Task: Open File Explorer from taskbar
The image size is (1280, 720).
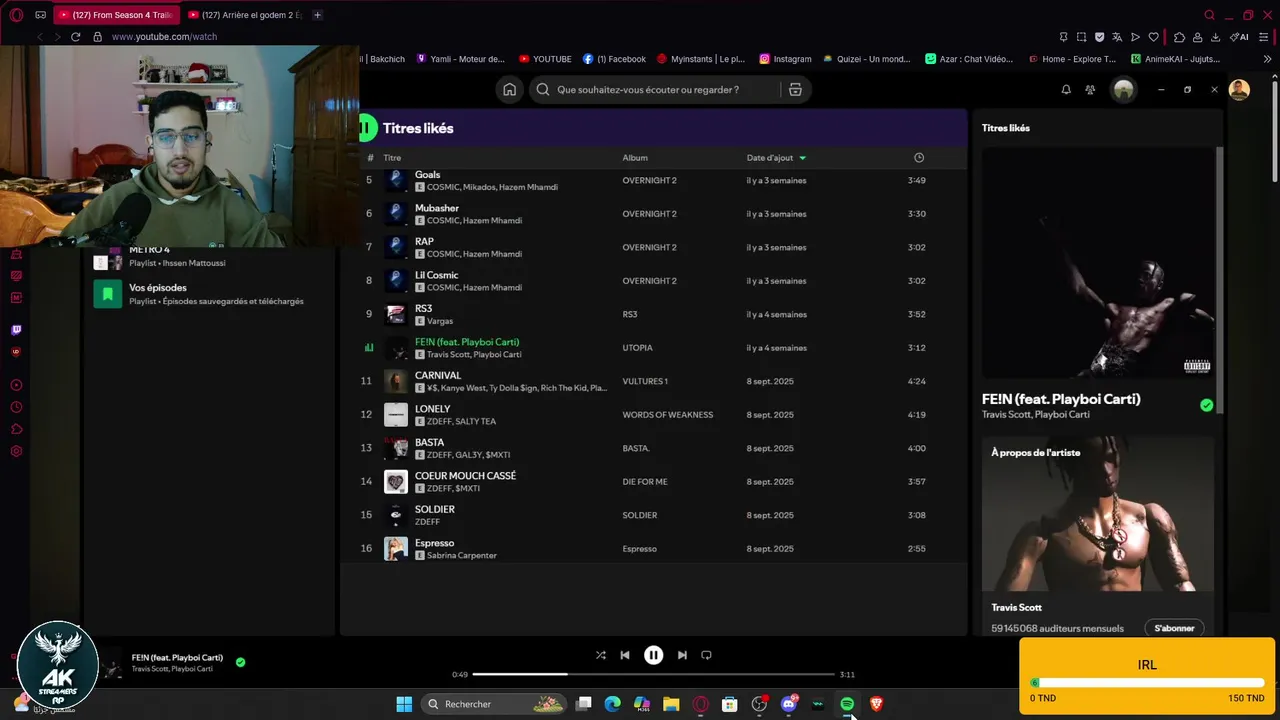Action: (x=671, y=704)
